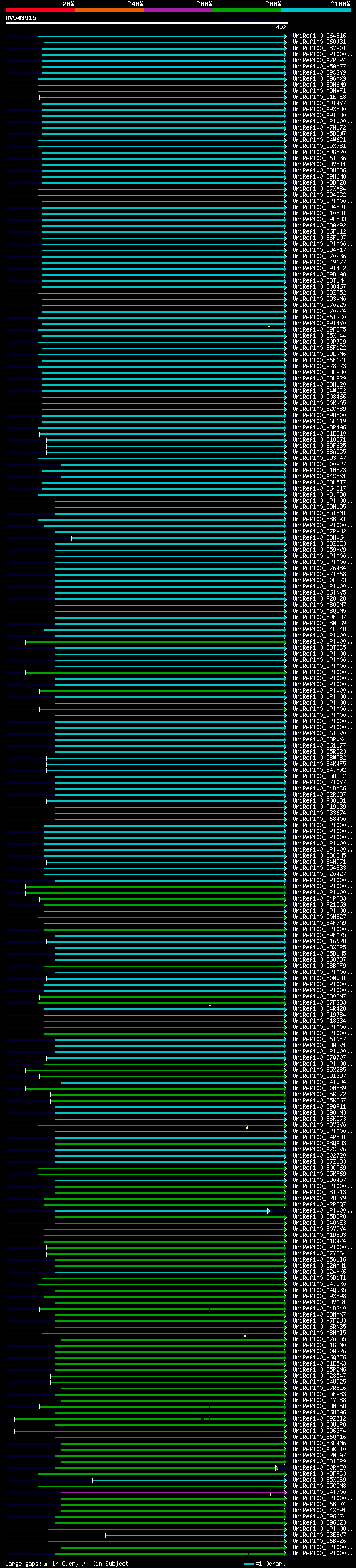Open hit UniRef100_Q6QJ31
The image size is (356, 1568).
(x=319, y=42)
